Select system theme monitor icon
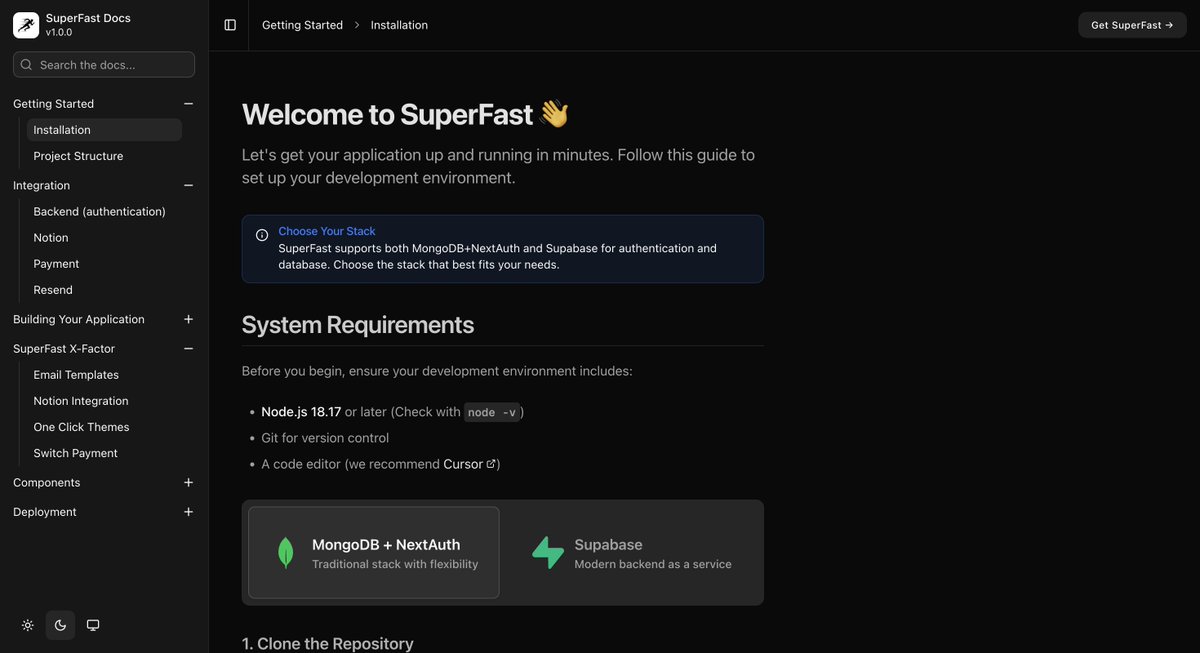The height and width of the screenshot is (653, 1200). pyautogui.click(x=93, y=625)
